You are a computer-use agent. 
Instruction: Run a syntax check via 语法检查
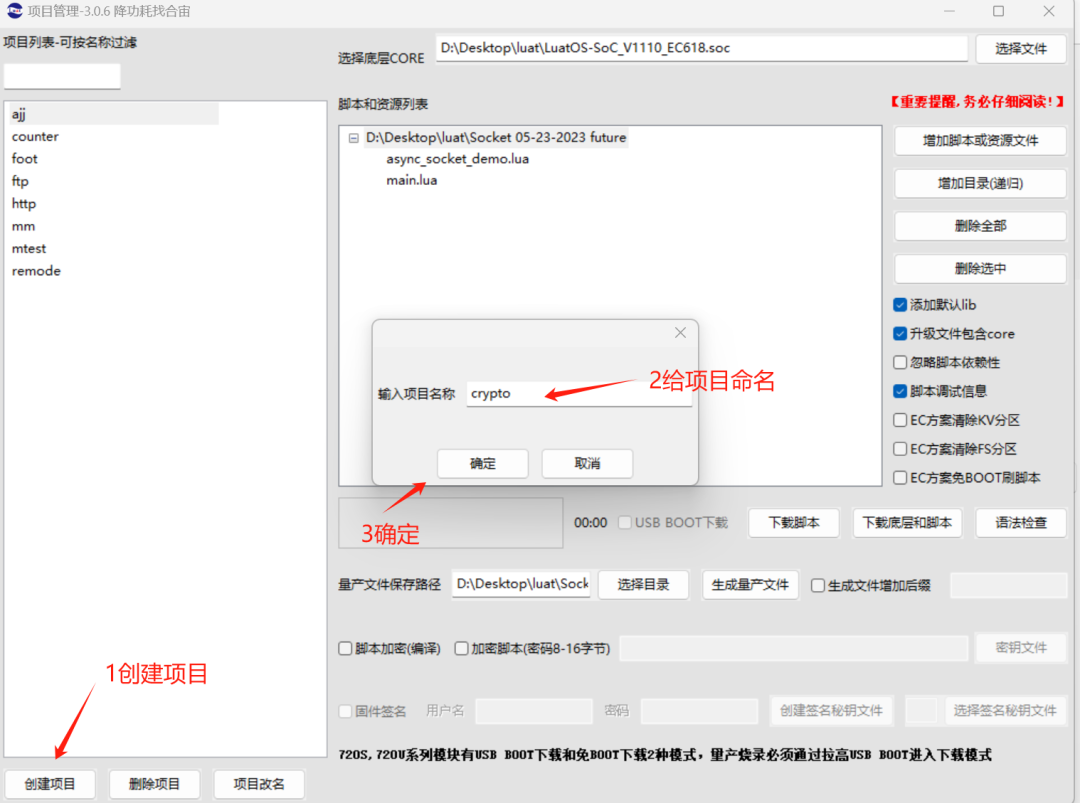coord(1021,522)
